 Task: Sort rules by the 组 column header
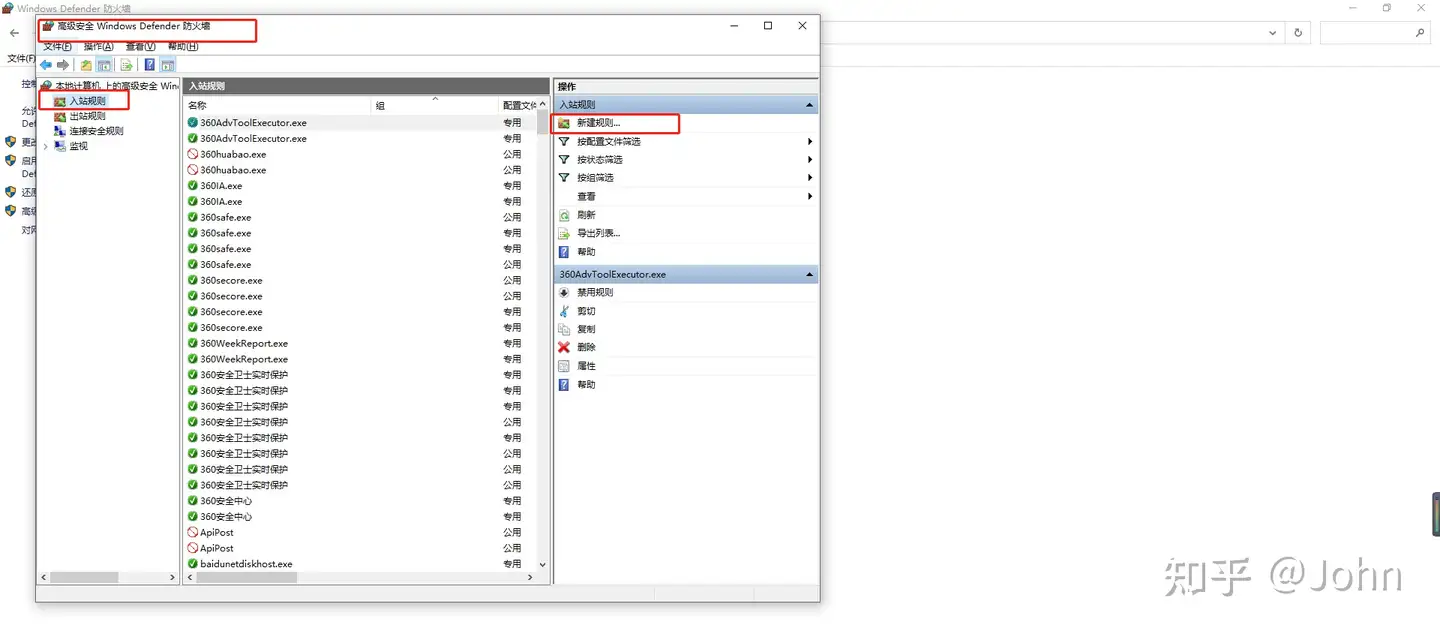point(435,105)
